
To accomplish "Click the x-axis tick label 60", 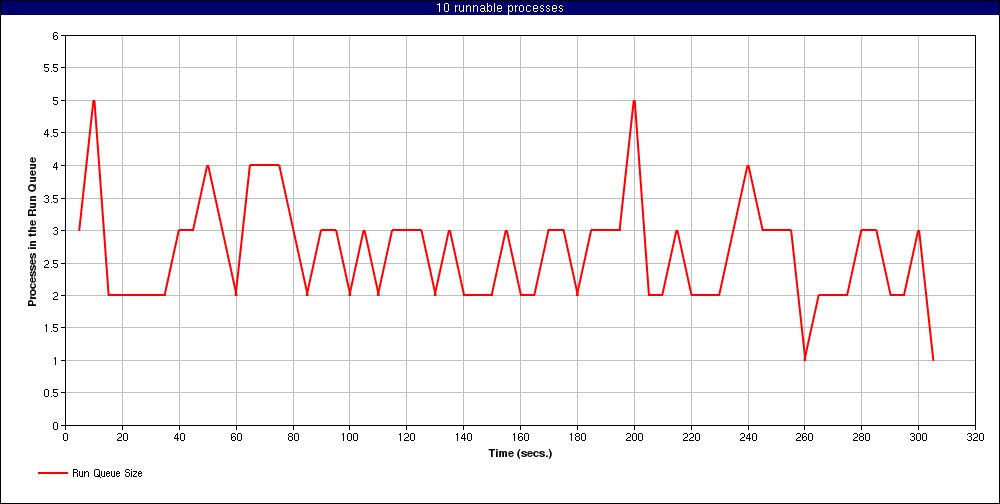I will pos(236,438).
